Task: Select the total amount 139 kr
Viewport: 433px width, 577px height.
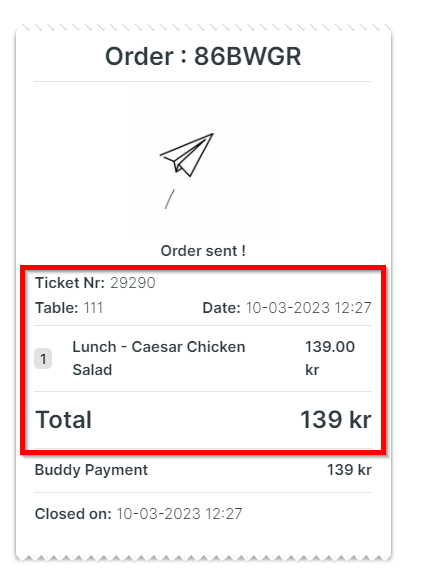Action: tap(336, 420)
